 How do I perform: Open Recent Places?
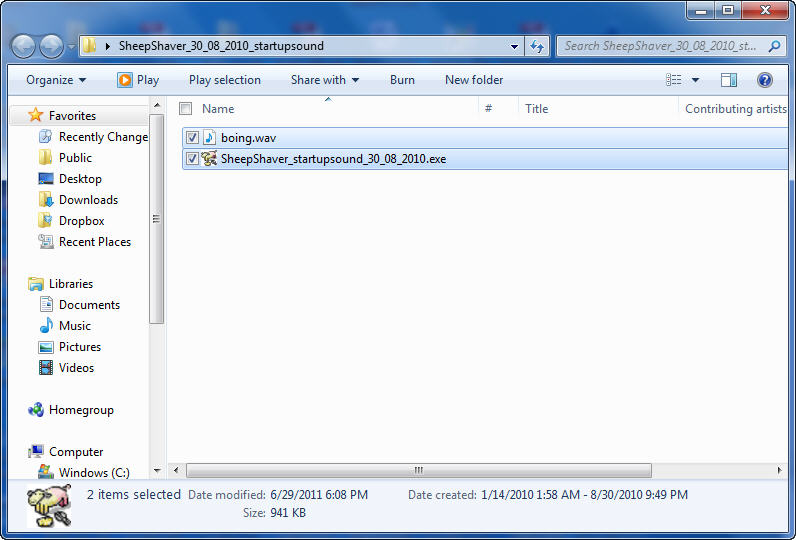[x=95, y=242]
